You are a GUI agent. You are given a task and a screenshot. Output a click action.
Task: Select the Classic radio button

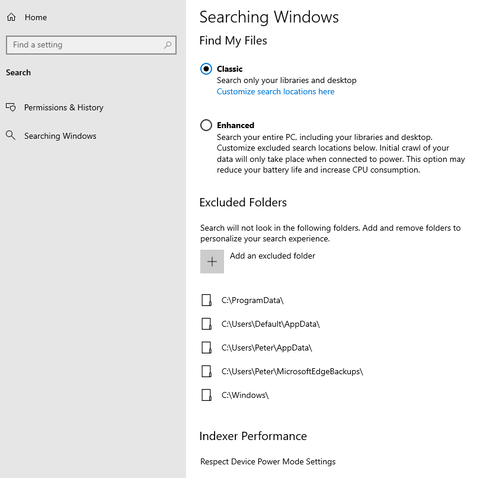coord(206,69)
